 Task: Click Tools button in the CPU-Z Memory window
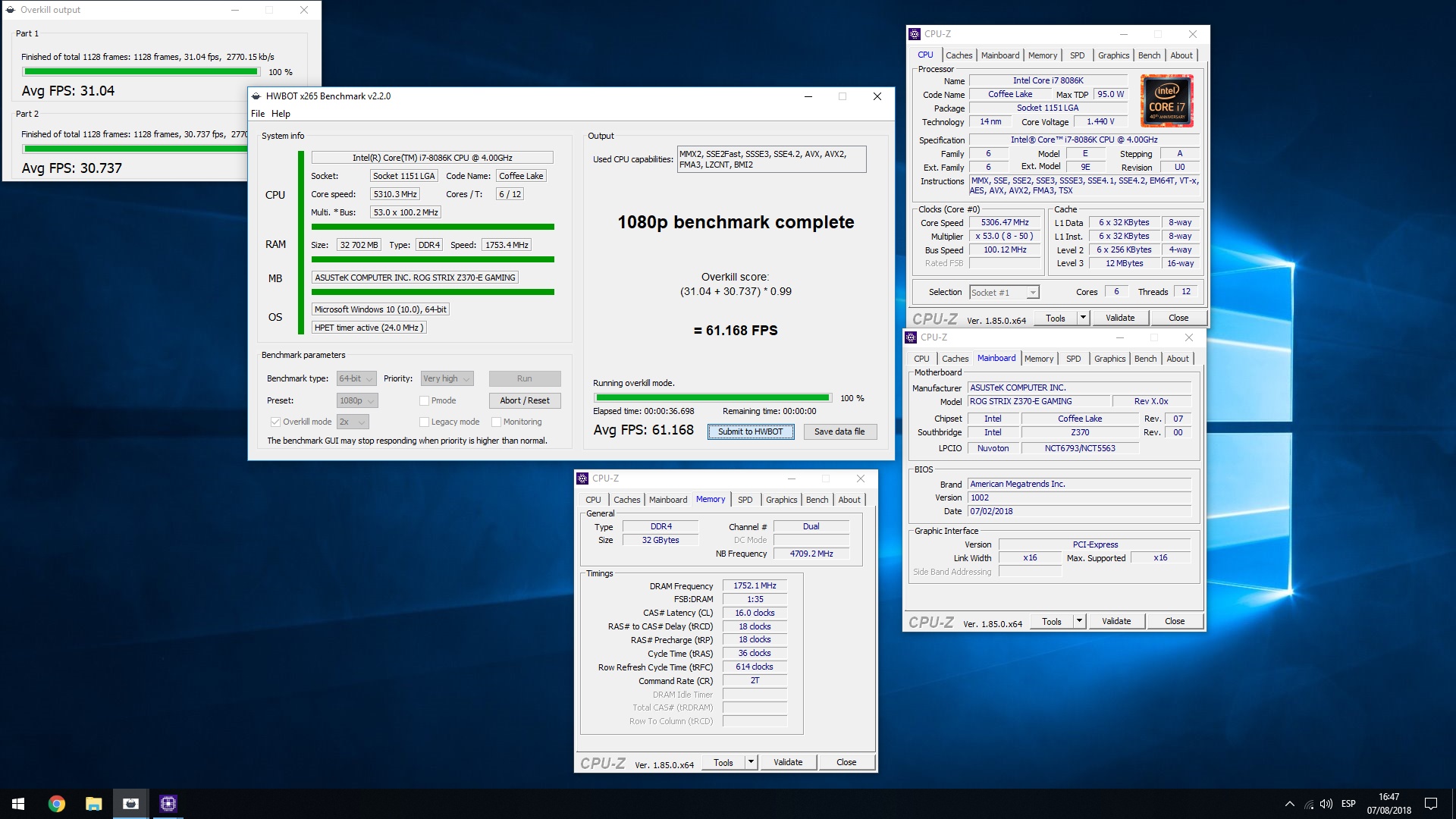[x=723, y=762]
